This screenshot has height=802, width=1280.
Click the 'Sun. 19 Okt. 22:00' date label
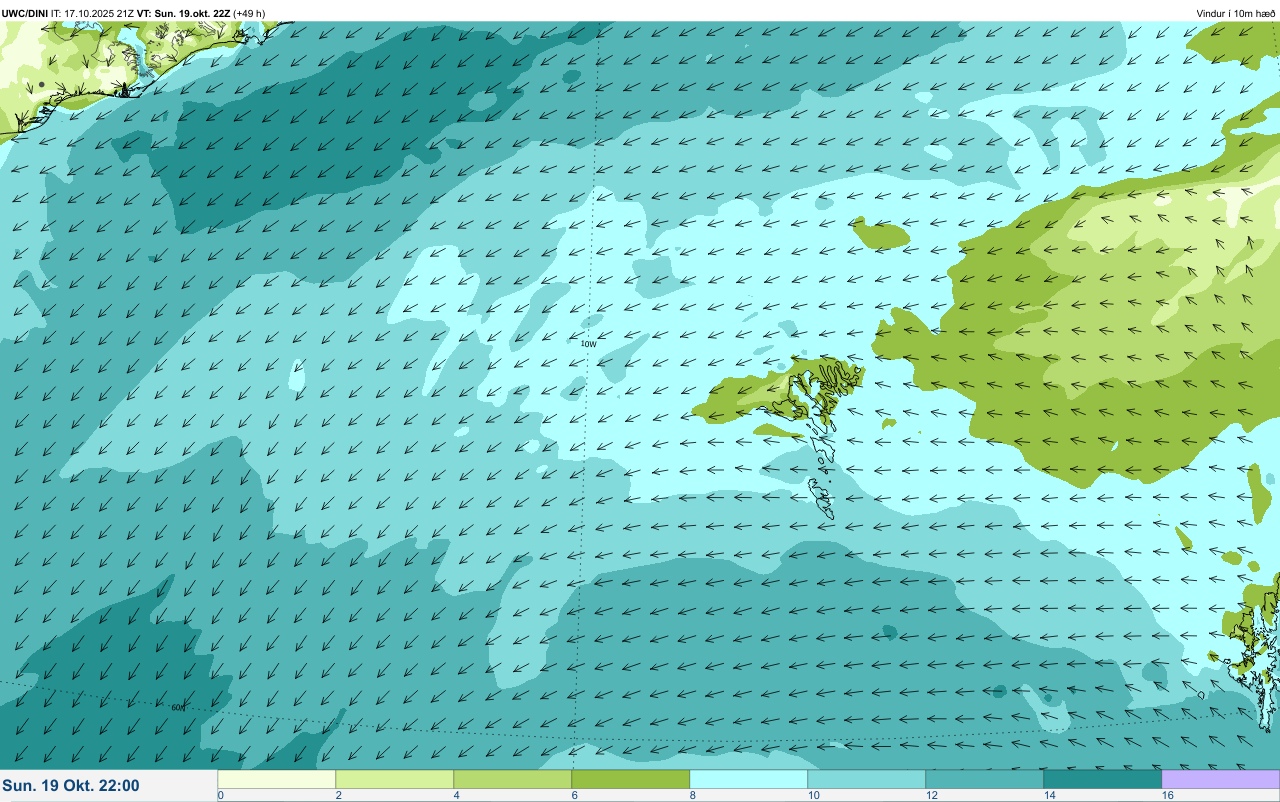point(71,786)
